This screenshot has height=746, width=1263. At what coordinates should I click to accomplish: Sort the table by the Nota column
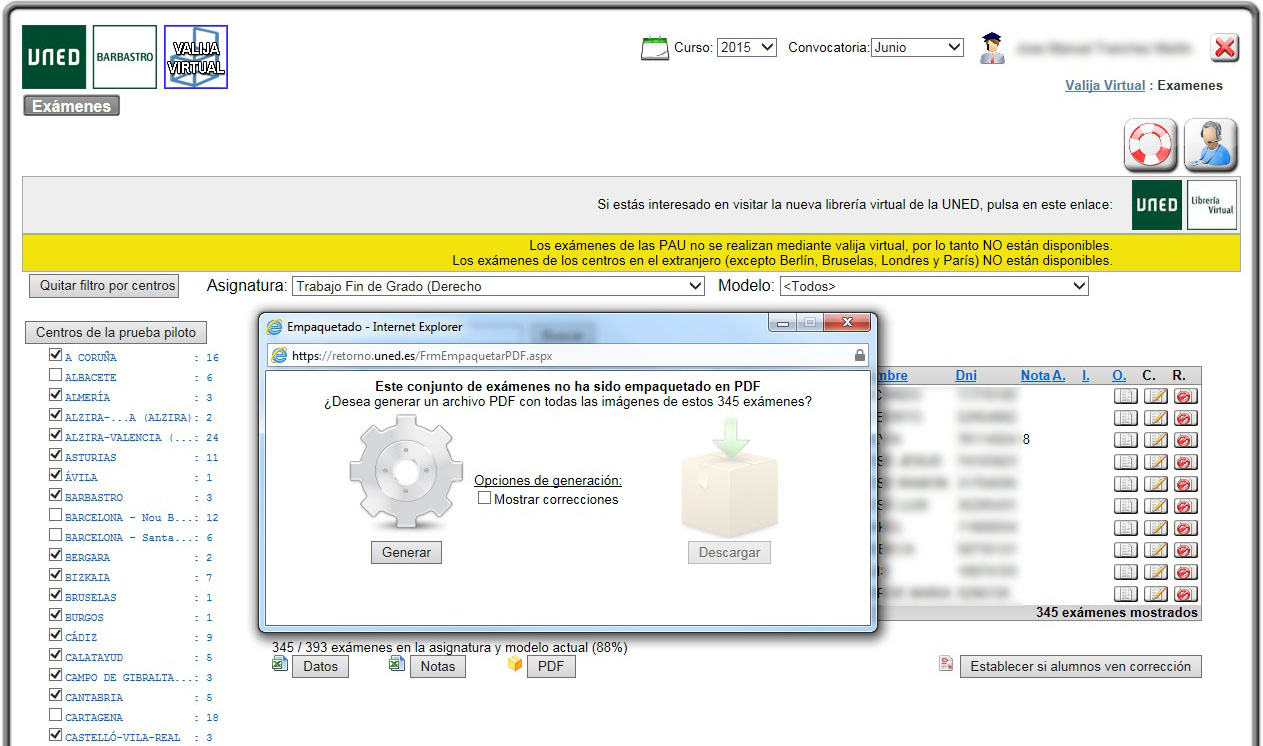[x=1035, y=376]
